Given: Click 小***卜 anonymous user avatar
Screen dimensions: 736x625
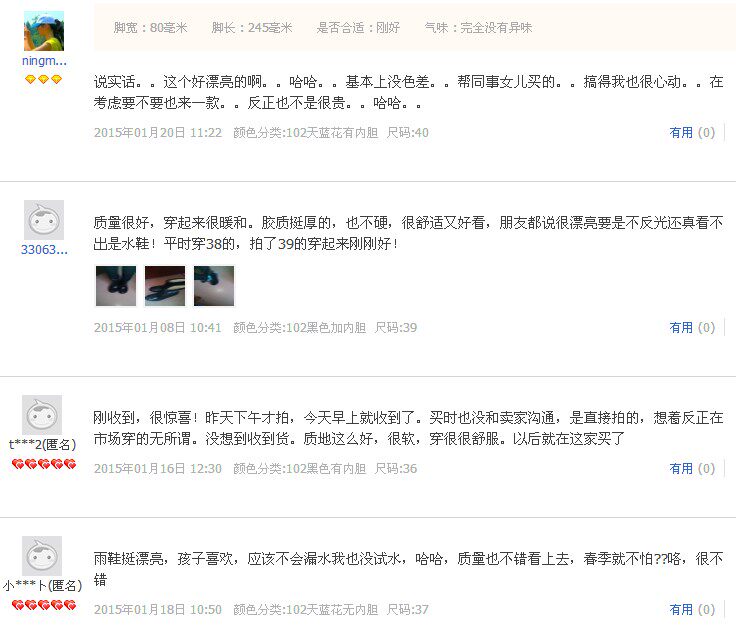Looking at the screenshot, I should point(42,556).
